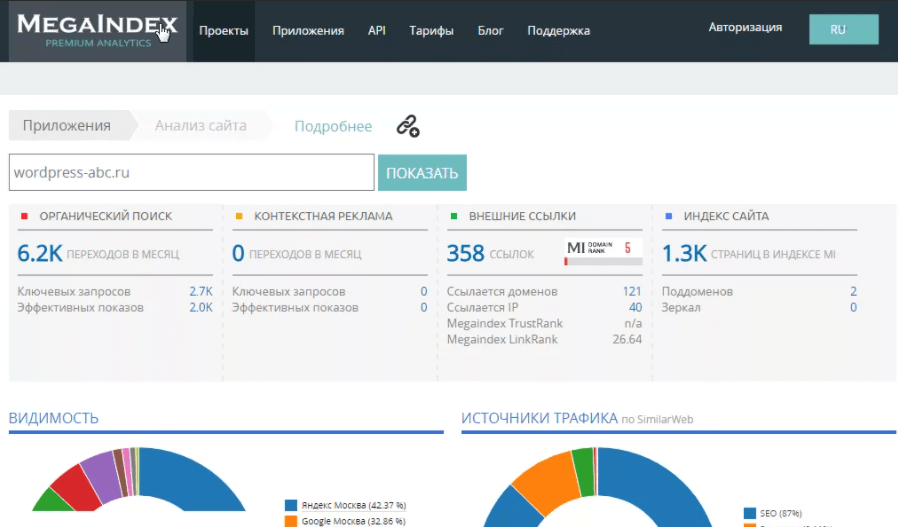Image resolution: width=898 pixels, height=527 pixels.
Task: Click the blue Индекс сайта marker
Action: coord(668,216)
